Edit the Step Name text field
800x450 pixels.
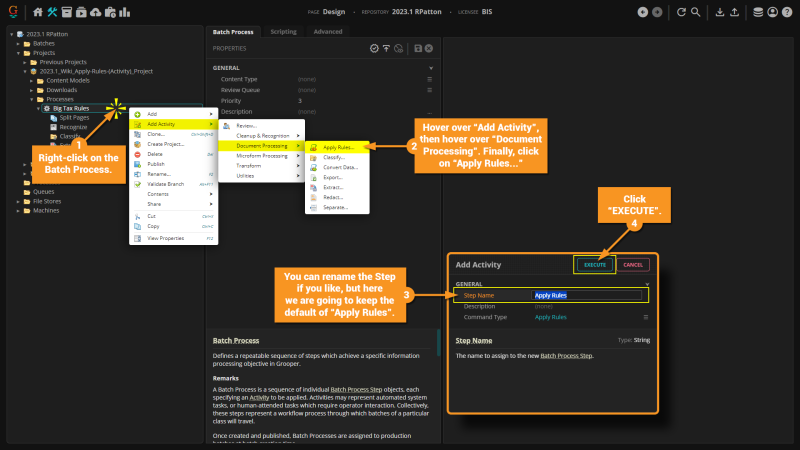click(586, 295)
